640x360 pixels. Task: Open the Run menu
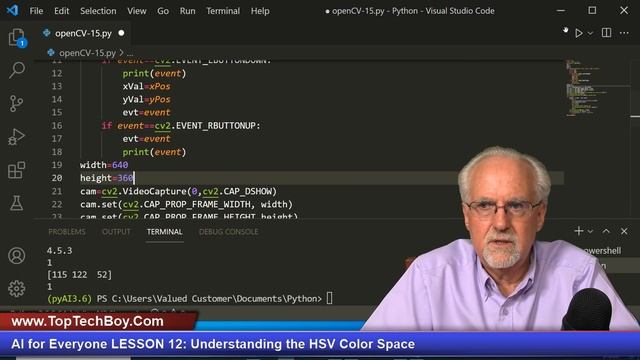(x=187, y=11)
